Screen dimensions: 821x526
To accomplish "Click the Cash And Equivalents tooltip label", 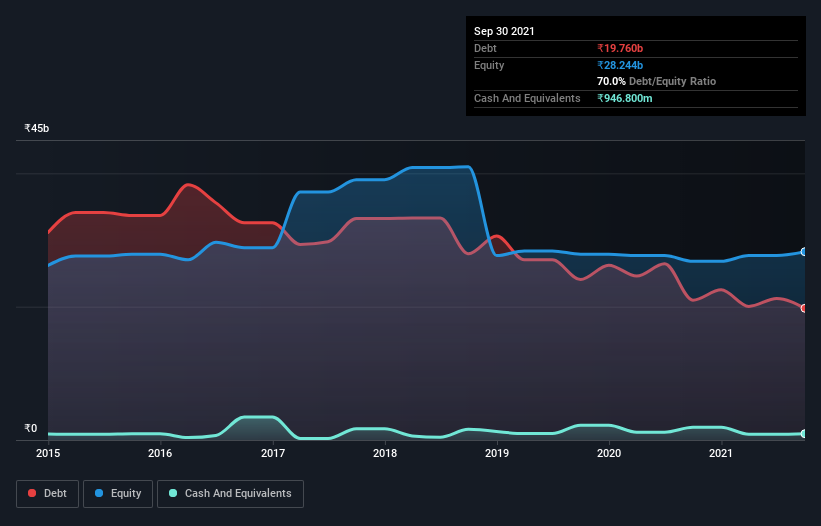I will 527,98.
